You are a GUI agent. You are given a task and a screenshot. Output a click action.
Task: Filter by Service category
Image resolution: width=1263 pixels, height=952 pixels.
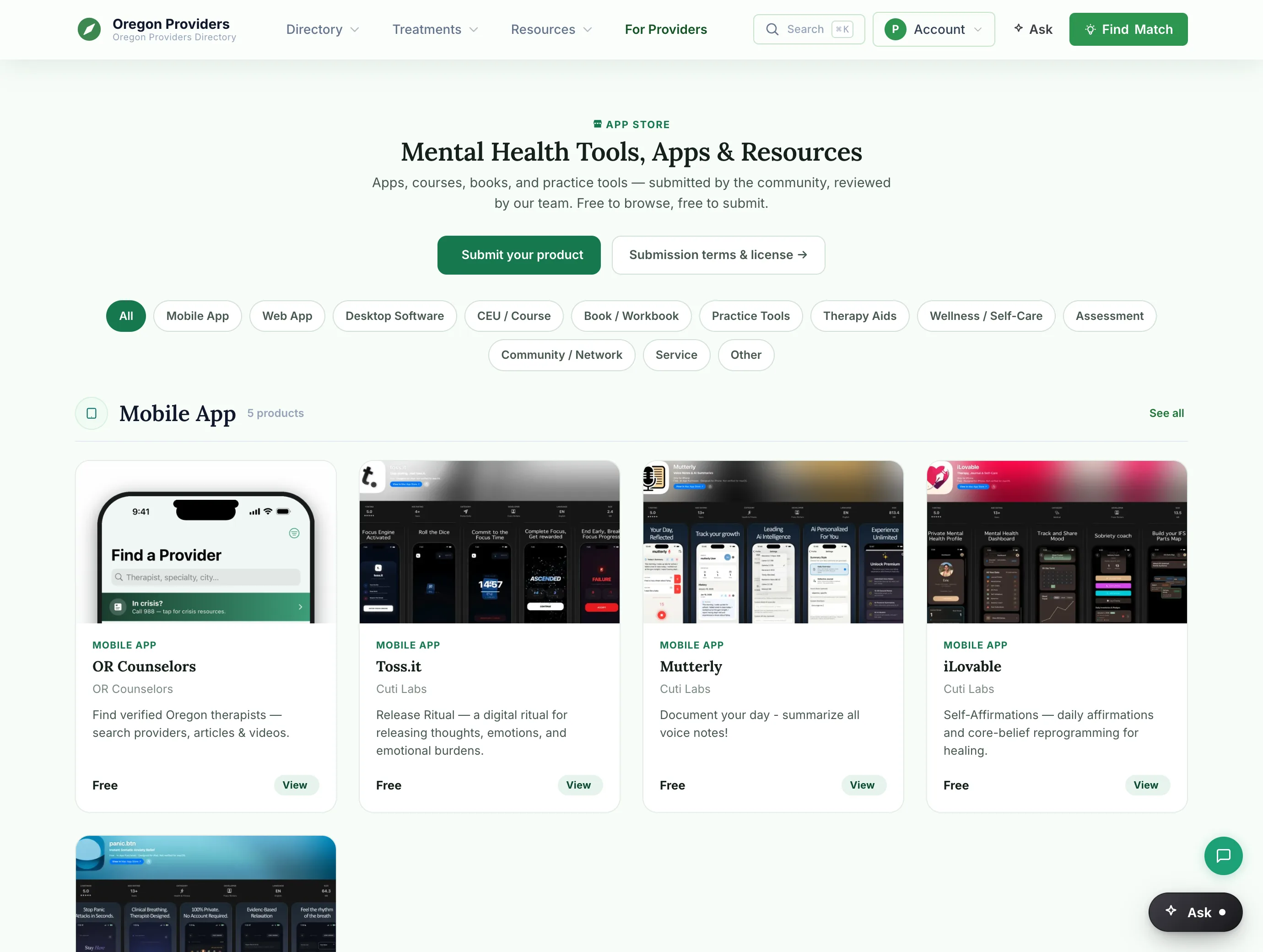(x=677, y=355)
